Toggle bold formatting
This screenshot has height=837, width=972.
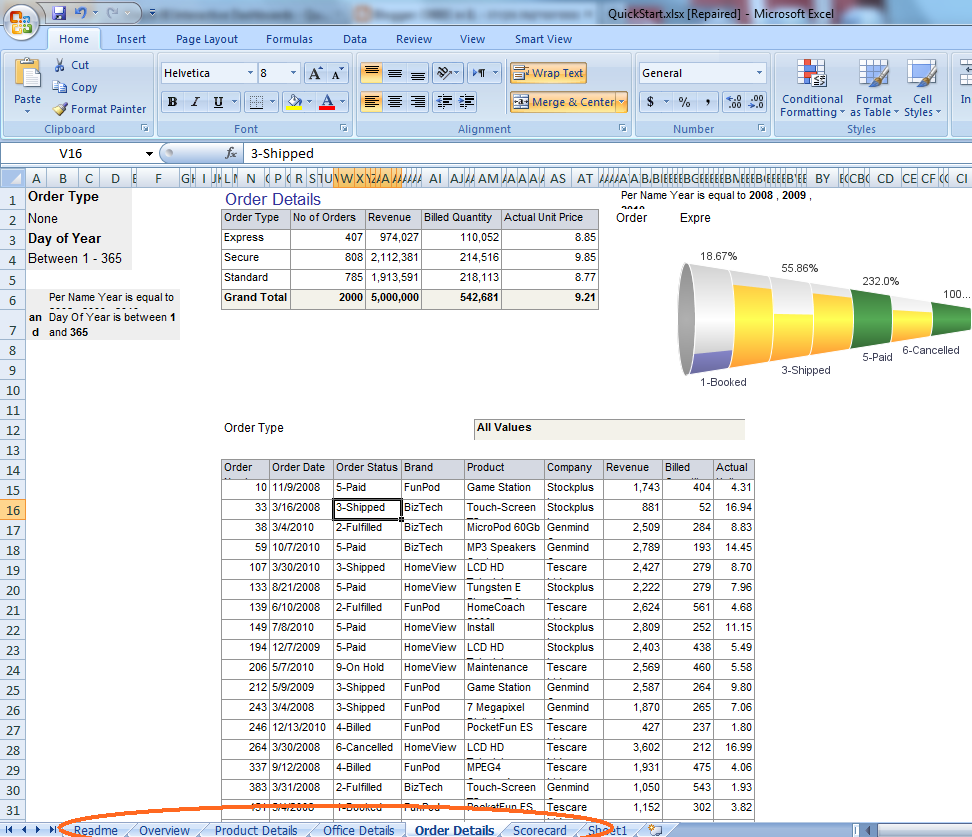pos(172,101)
